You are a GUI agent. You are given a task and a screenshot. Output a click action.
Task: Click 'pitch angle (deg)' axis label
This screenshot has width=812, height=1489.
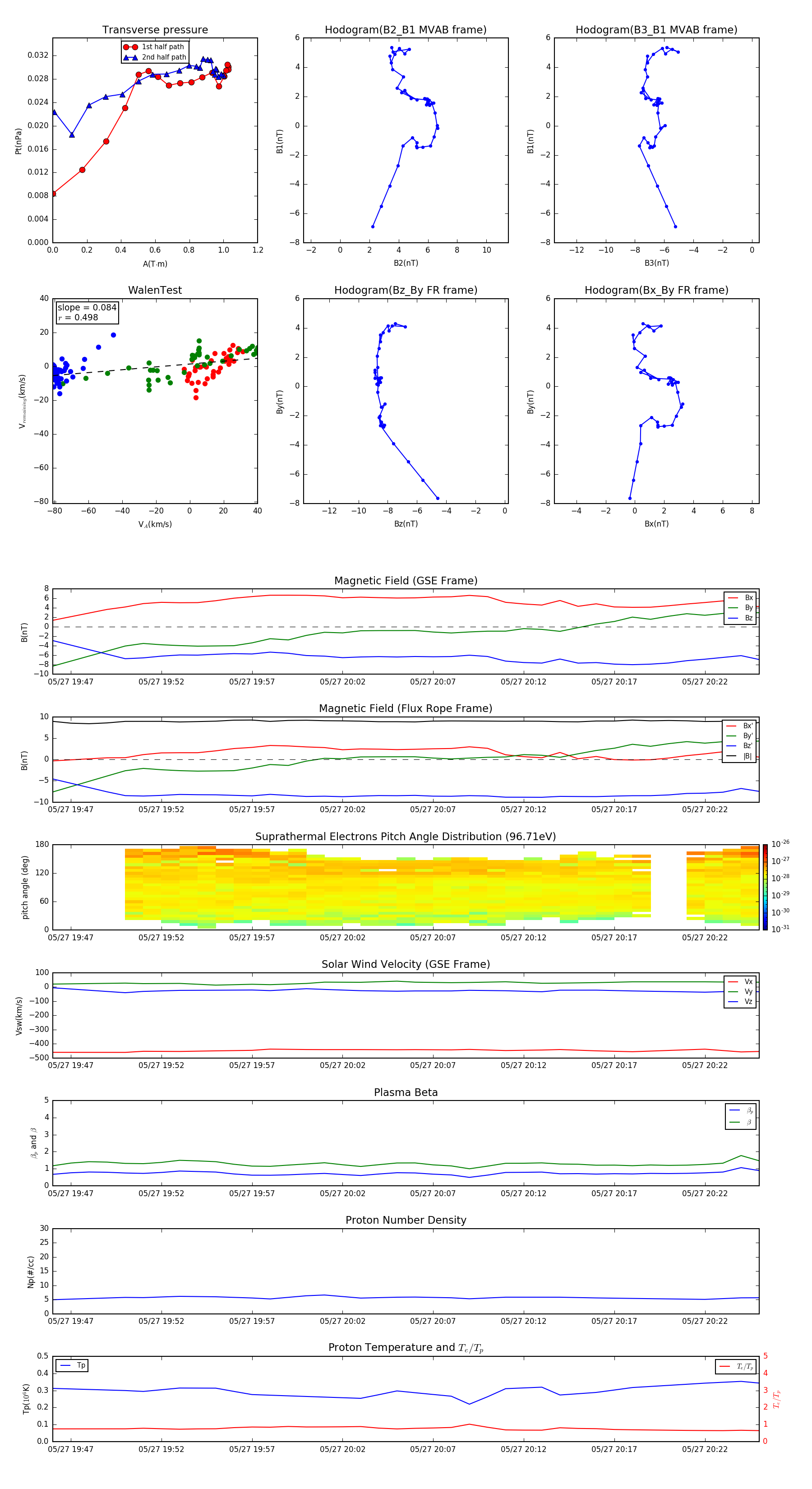tap(25, 887)
